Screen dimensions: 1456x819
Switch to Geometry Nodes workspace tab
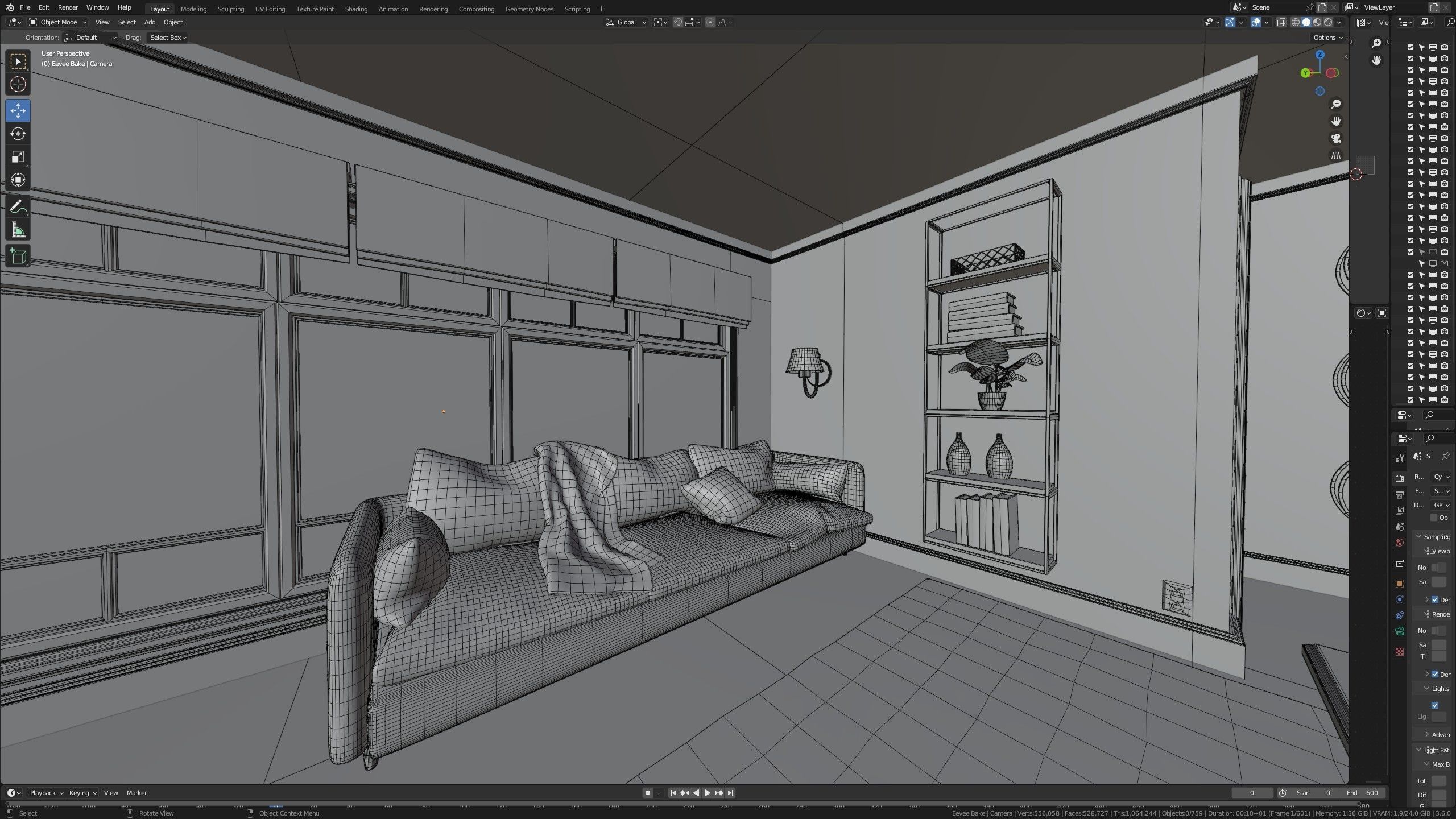click(x=529, y=9)
